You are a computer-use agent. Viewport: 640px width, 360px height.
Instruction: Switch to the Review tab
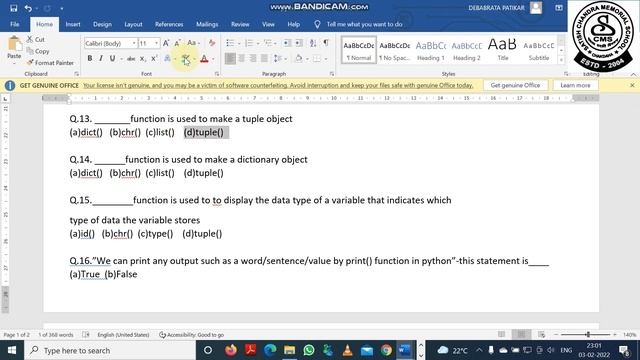pos(240,24)
